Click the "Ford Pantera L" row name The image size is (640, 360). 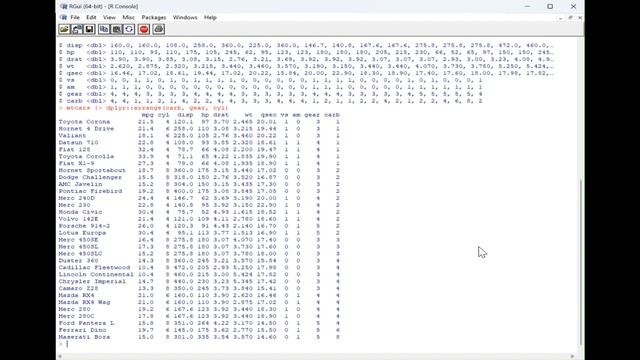(x=86, y=323)
